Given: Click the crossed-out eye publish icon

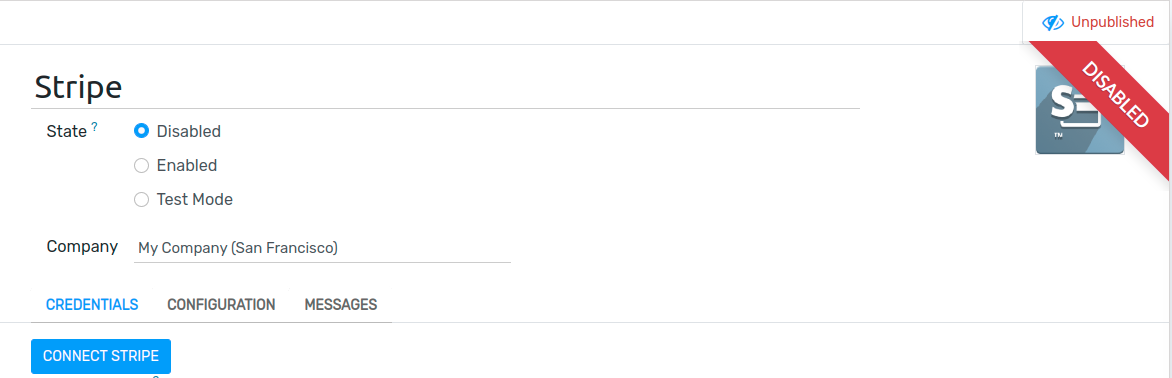Looking at the screenshot, I should [x=1053, y=22].
